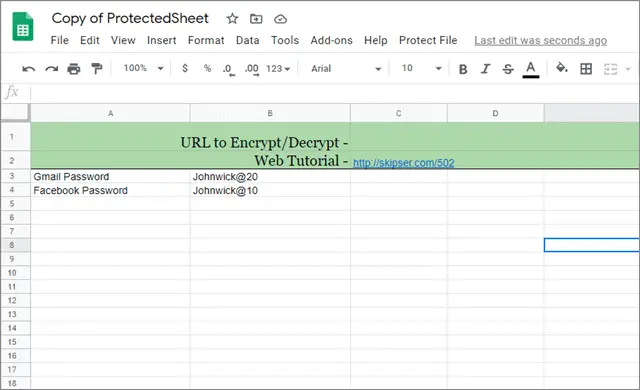Open the skipser.com/502 hyperlink
This screenshot has height=390, width=640.
403,163
